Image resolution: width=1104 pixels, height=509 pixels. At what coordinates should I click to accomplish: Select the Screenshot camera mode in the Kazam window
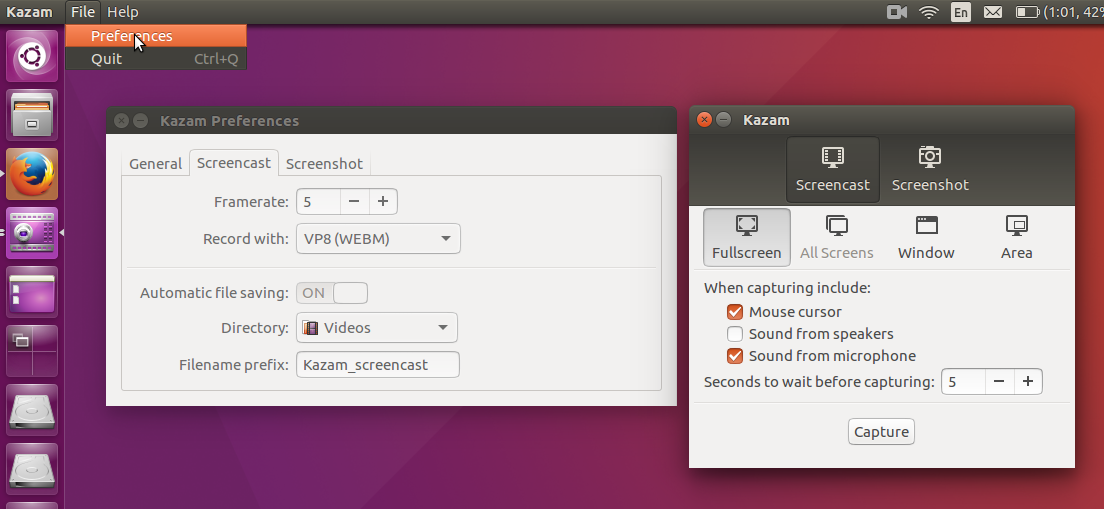[x=929, y=169]
